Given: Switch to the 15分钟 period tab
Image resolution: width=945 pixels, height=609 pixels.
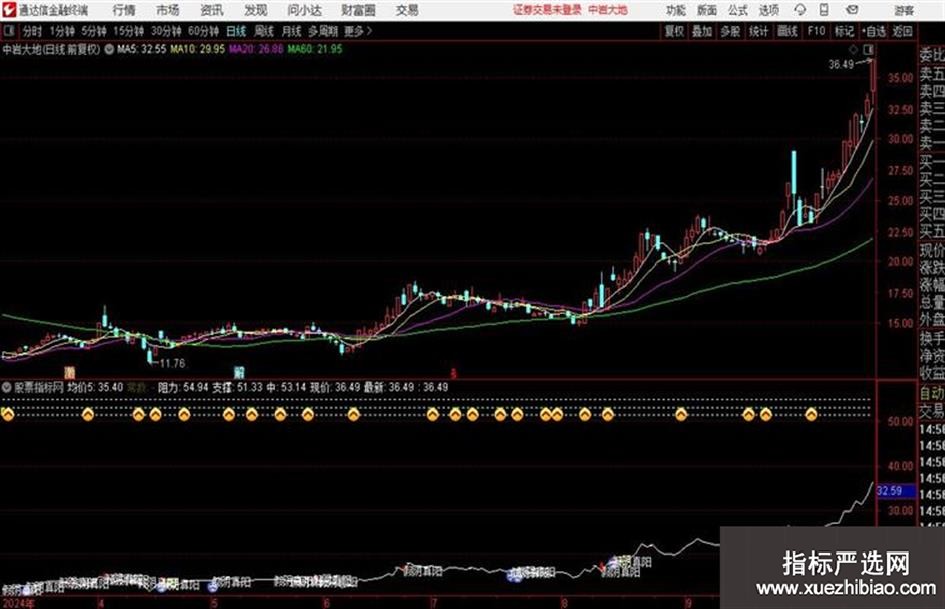Looking at the screenshot, I should [129, 31].
